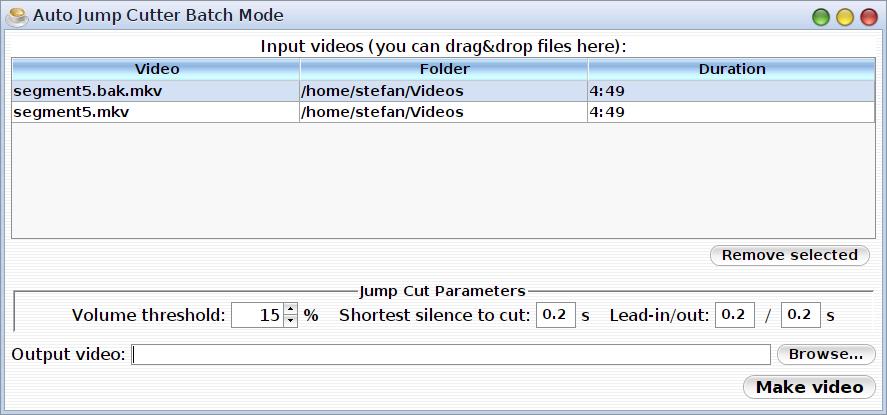This screenshot has height=415, width=887.
Task: Click the Lead-out value field
Action: pos(799,315)
